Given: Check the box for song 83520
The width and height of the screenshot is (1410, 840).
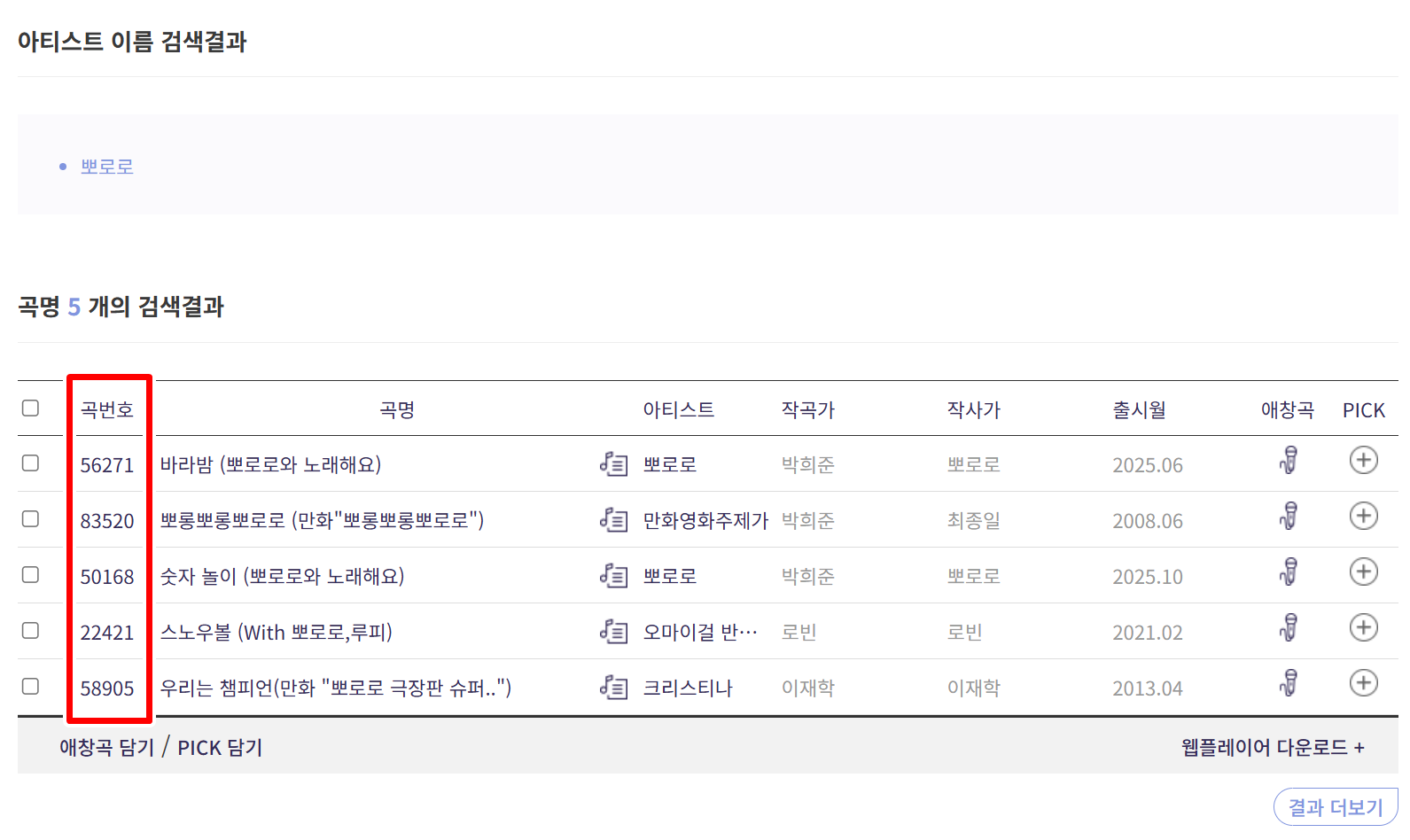Looking at the screenshot, I should point(31,518).
